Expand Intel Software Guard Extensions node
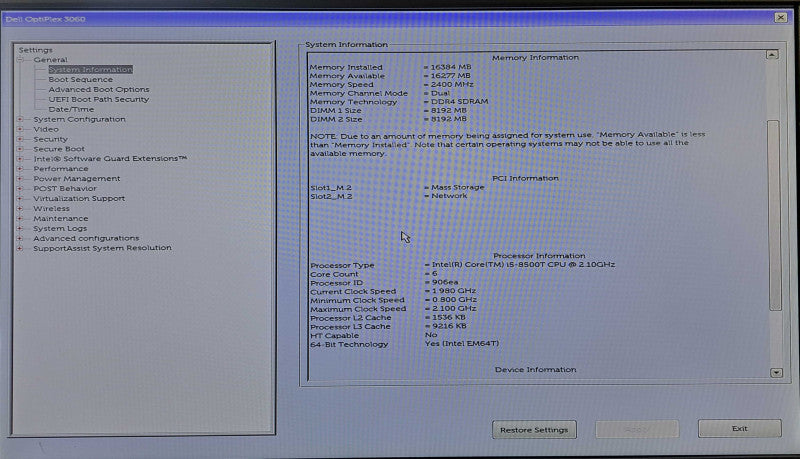The image size is (800, 459). [x=20, y=159]
